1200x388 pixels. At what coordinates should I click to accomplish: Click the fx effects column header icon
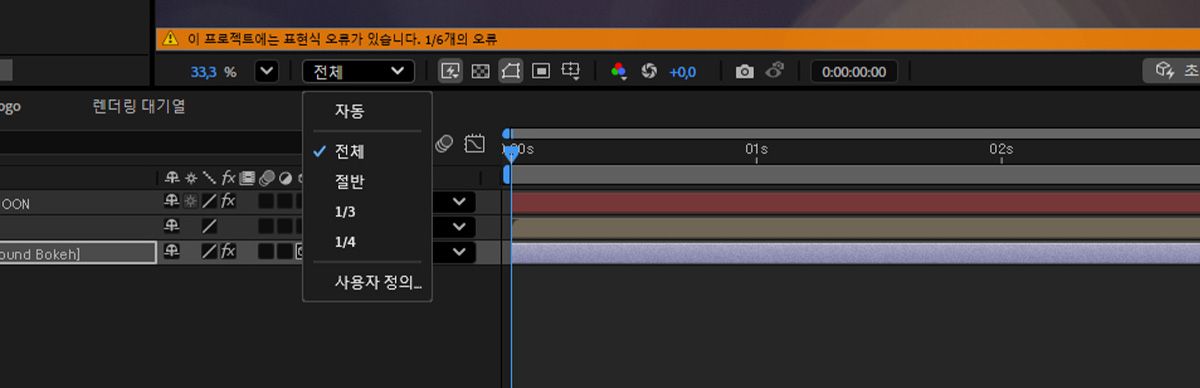[x=229, y=178]
